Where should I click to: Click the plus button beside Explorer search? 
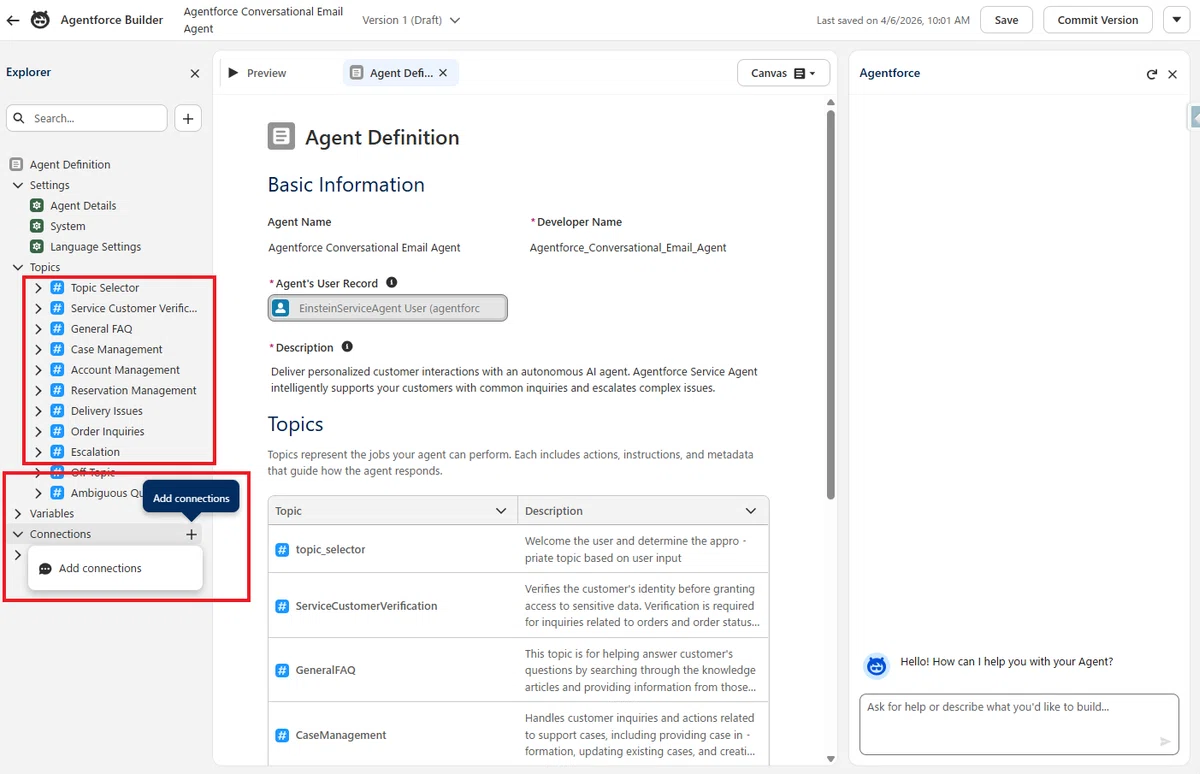click(x=188, y=118)
